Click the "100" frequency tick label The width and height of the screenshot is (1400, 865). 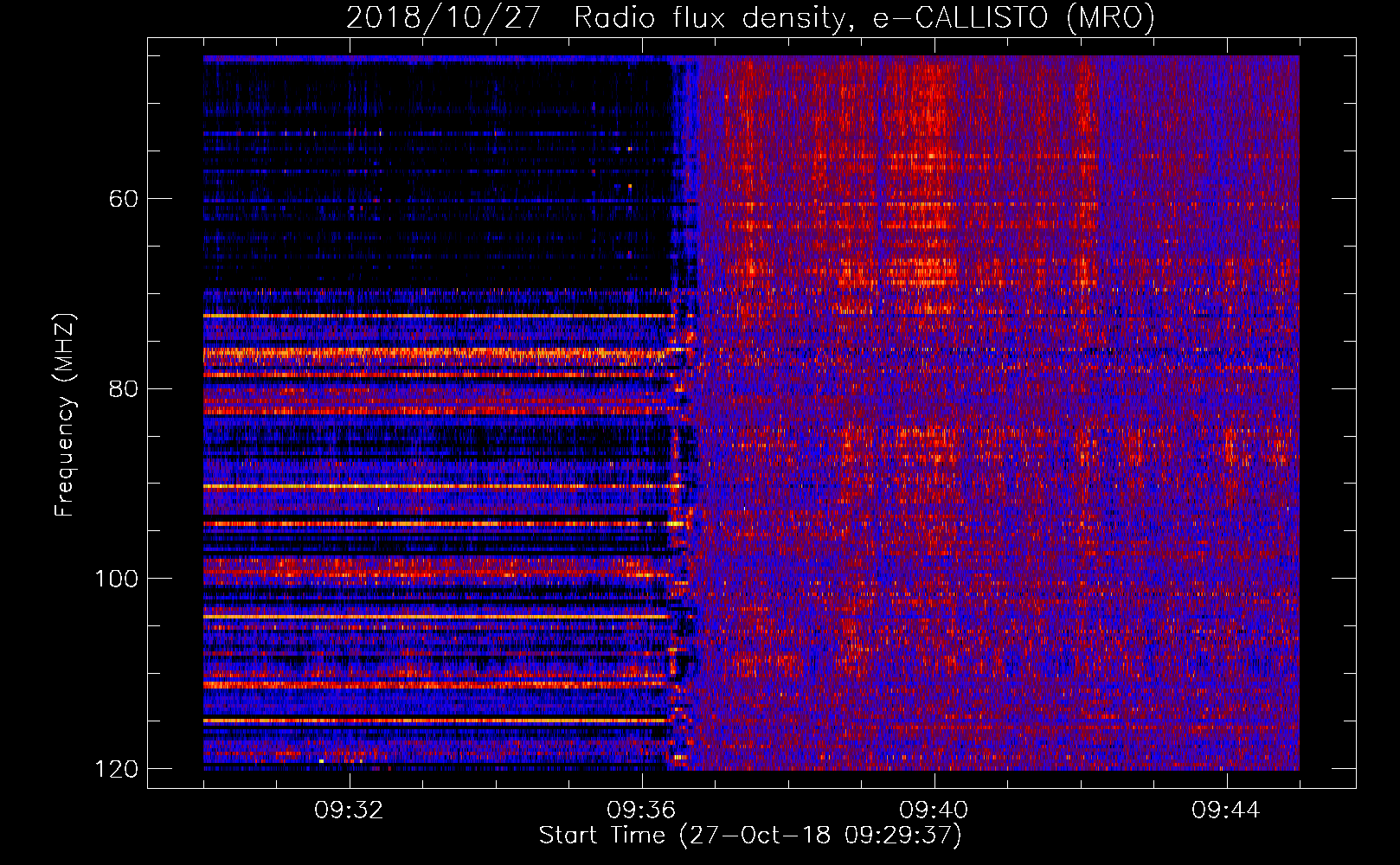[x=116, y=579]
